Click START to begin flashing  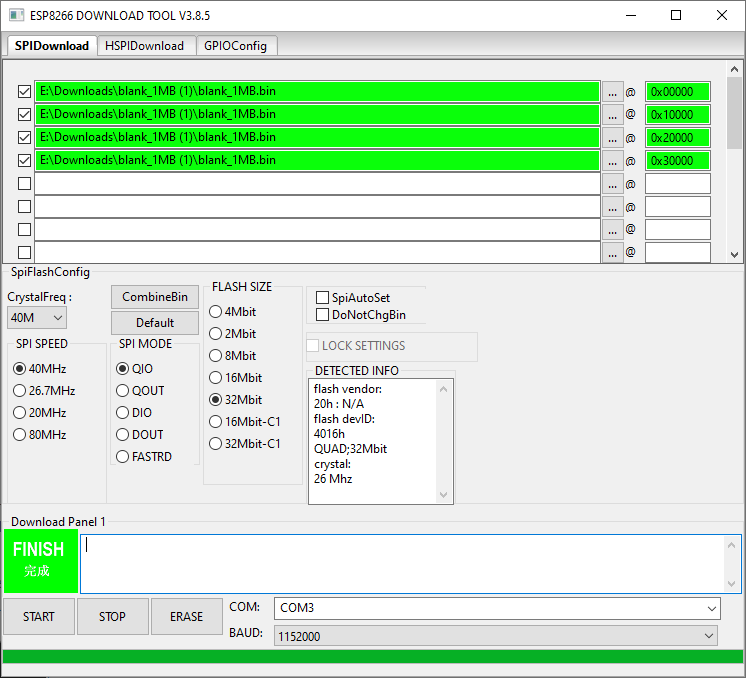39,617
